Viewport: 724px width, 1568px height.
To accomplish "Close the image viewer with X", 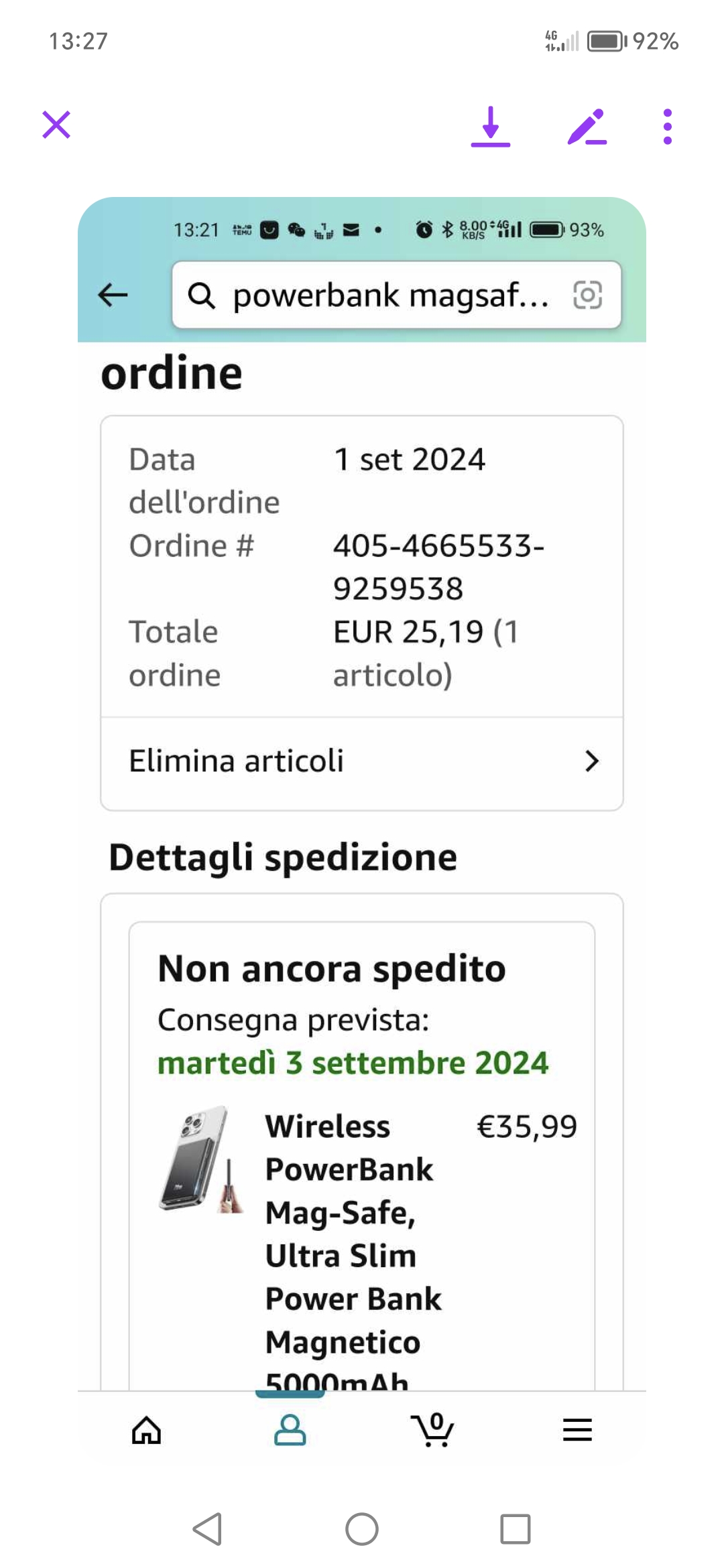I will click(56, 125).
